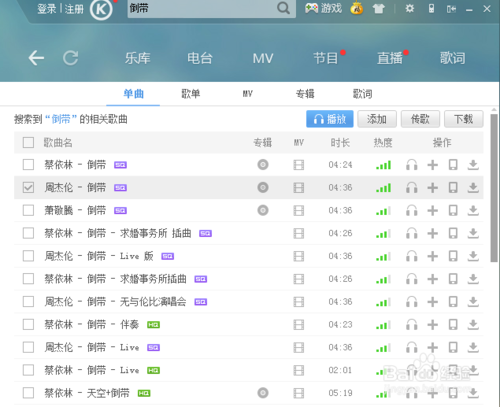
Task: Check 周杰伦 - 倒带 - Live 版 checkbox
Action: (28, 256)
